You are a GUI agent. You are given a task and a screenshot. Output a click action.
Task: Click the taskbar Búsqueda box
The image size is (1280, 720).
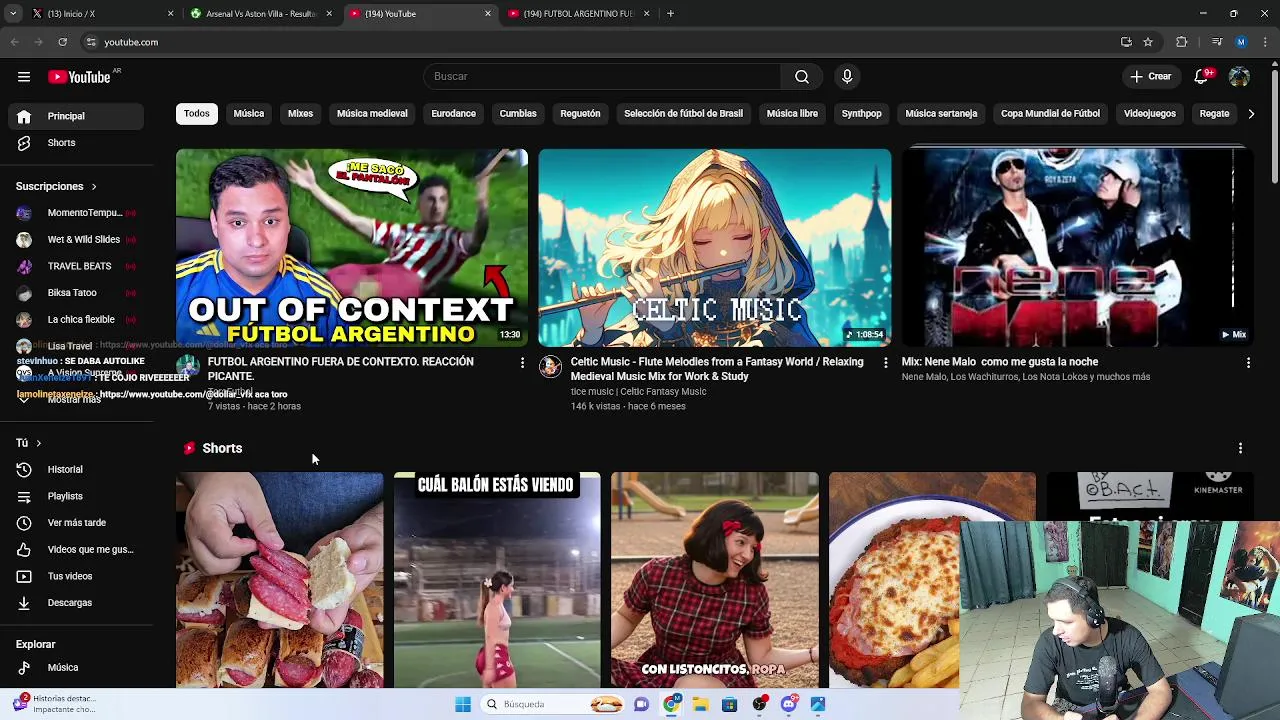553,704
